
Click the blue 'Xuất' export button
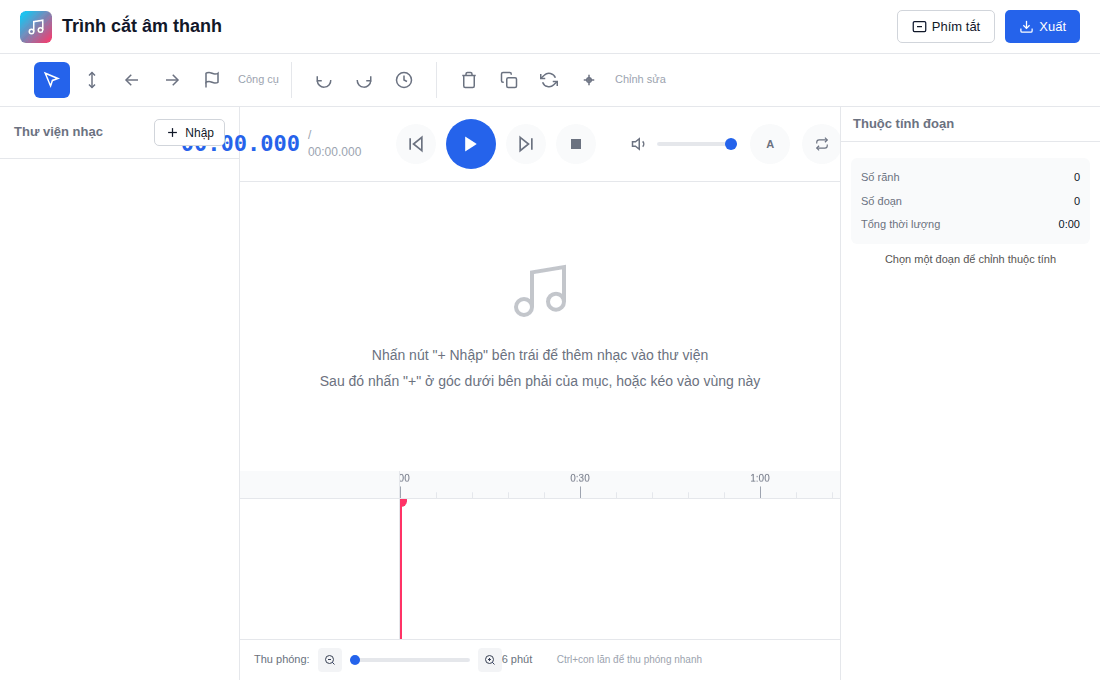click(1042, 27)
